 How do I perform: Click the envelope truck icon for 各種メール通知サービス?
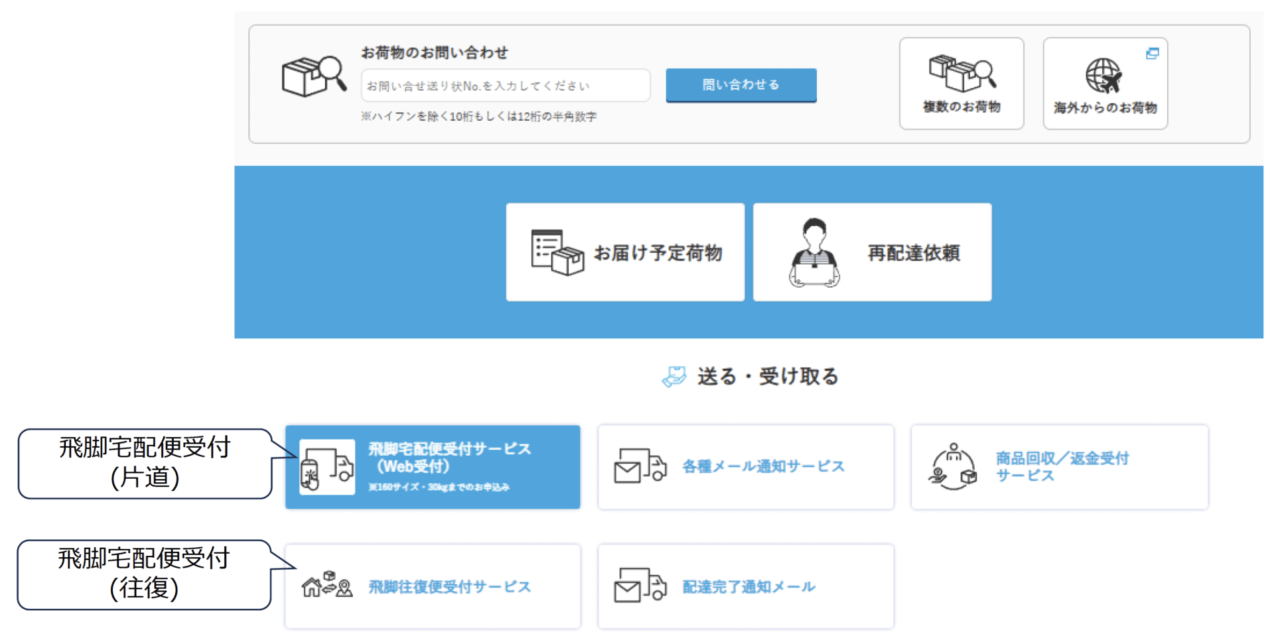640,467
